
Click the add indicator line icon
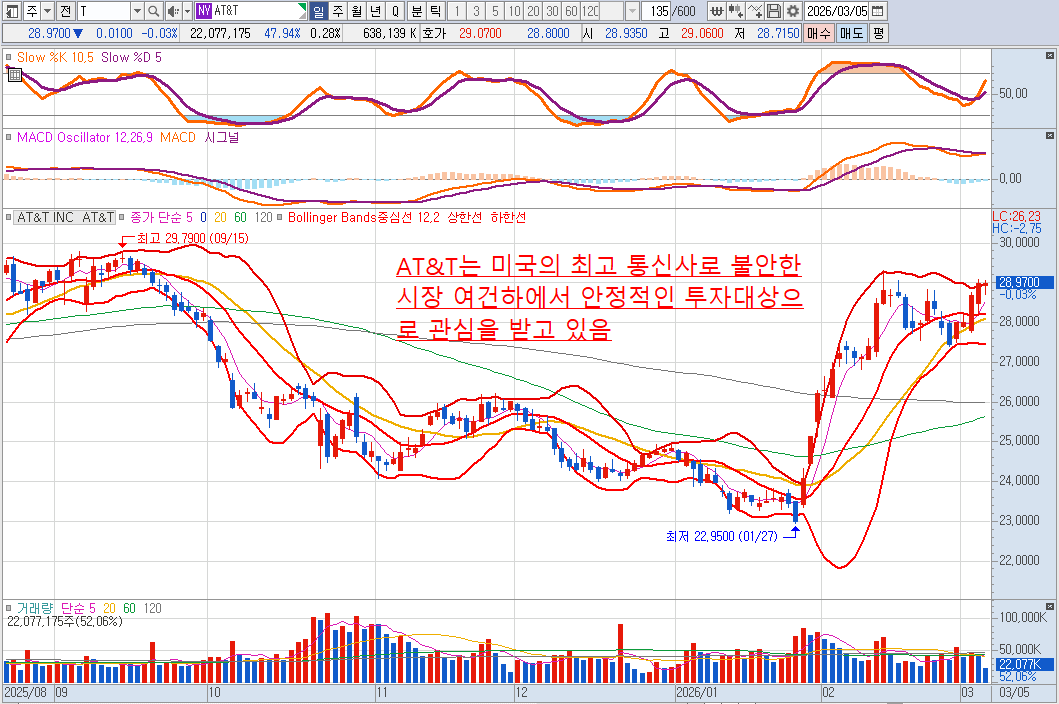coord(755,11)
